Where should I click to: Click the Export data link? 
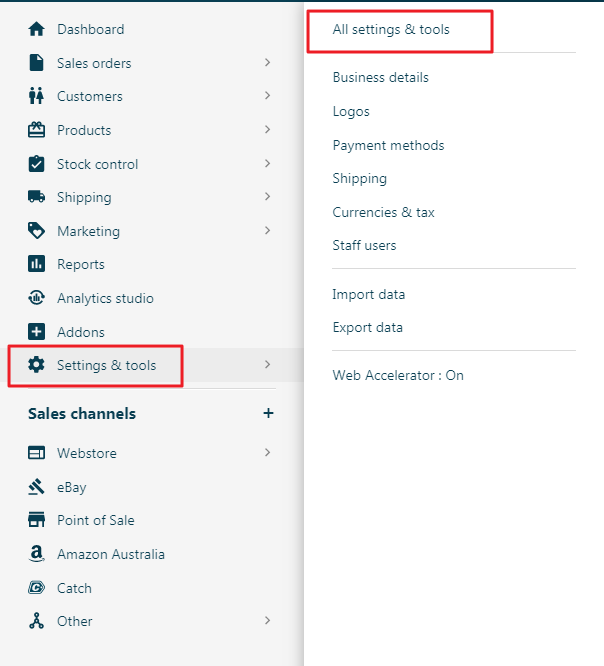[367, 327]
